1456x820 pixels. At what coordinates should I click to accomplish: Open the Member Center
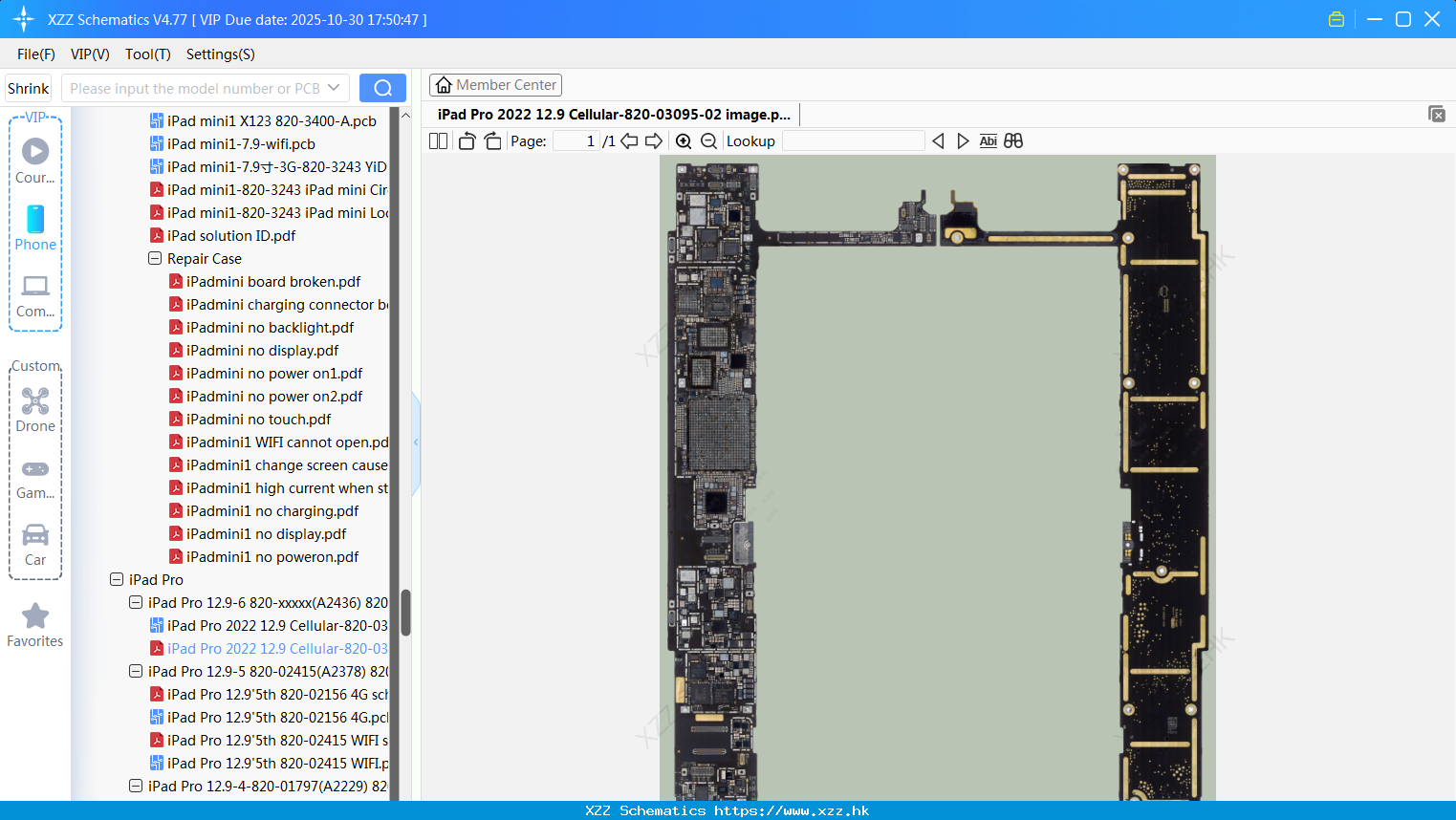tap(495, 85)
